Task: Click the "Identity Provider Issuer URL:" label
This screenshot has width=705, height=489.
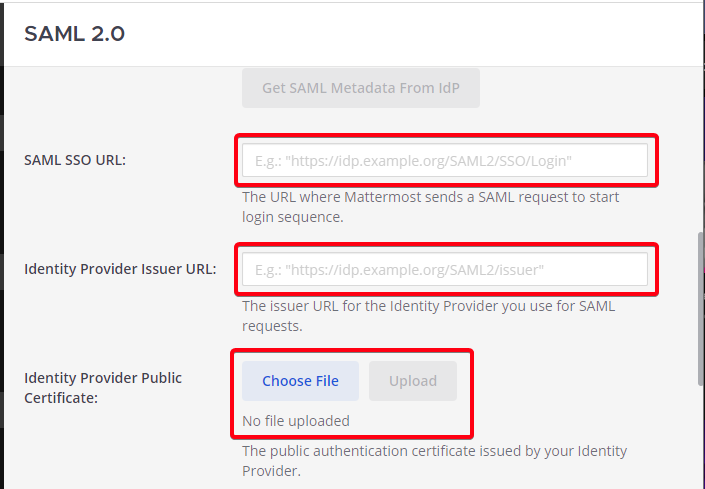Action: coord(120,269)
